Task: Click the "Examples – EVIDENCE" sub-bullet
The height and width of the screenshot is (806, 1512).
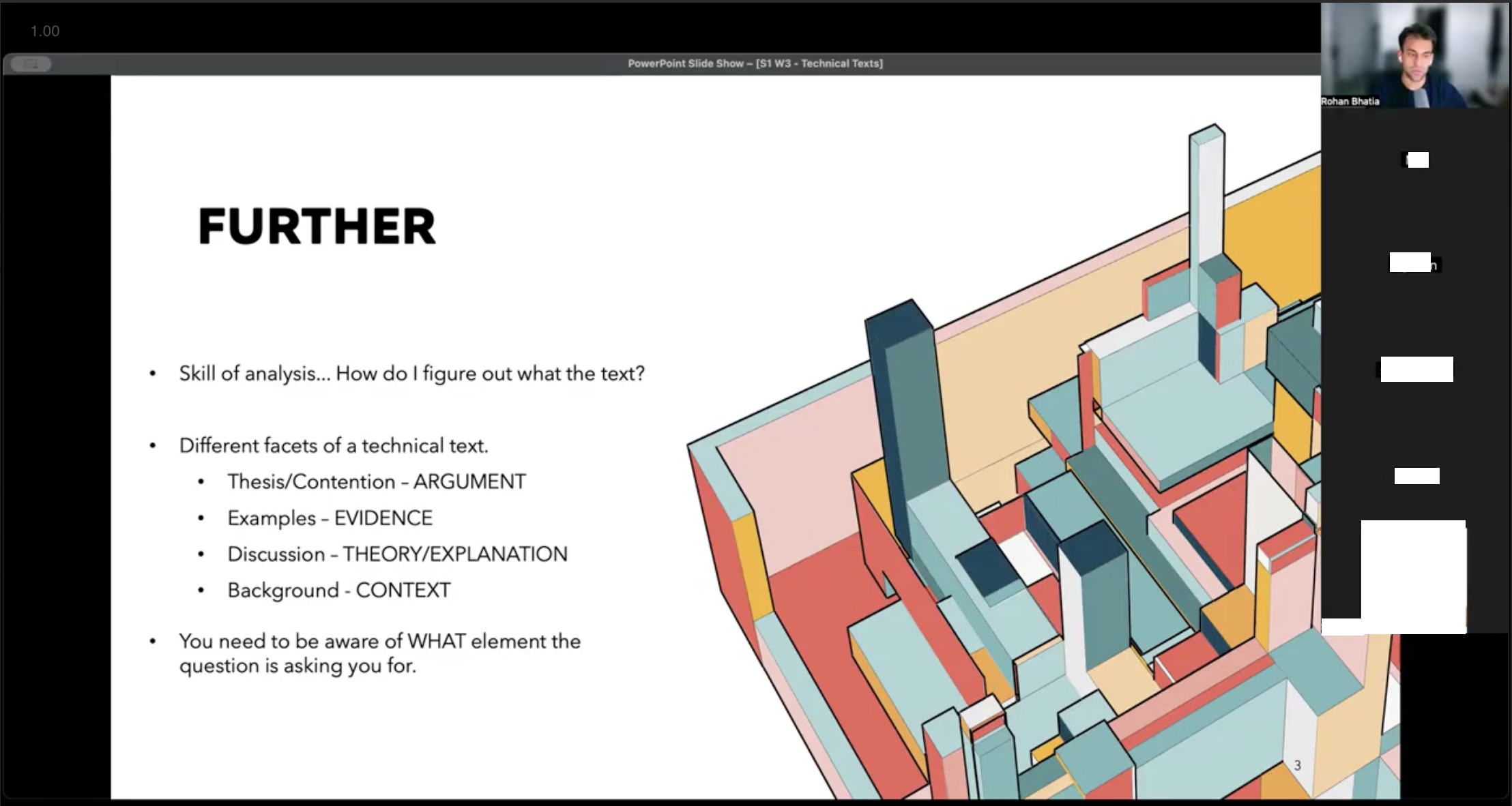Action: (330, 518)
